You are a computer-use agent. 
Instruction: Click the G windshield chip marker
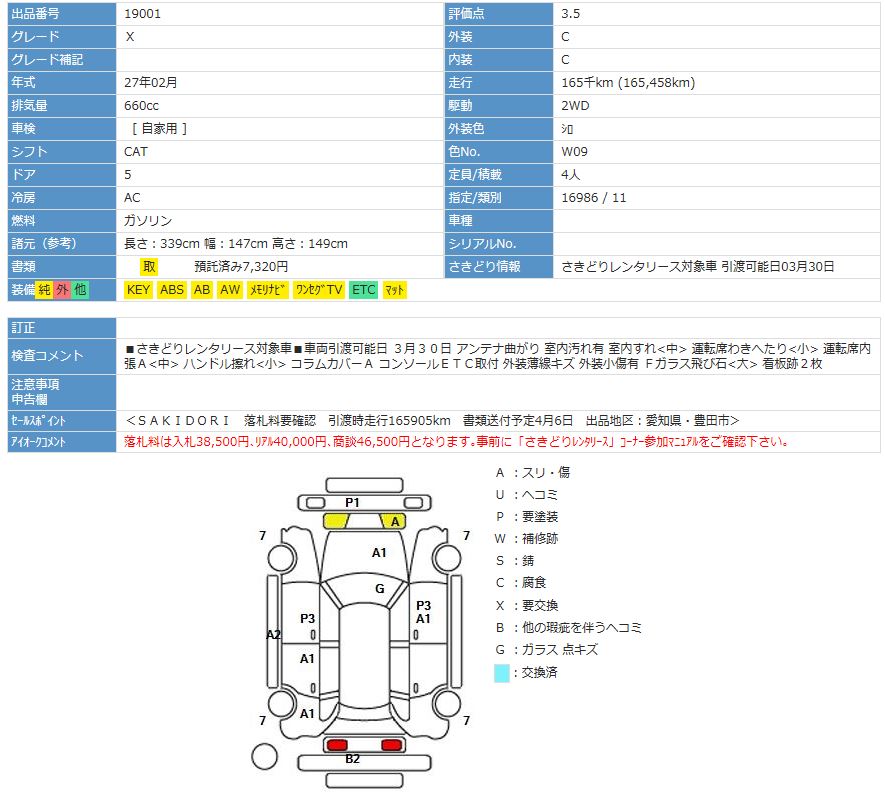379,589
